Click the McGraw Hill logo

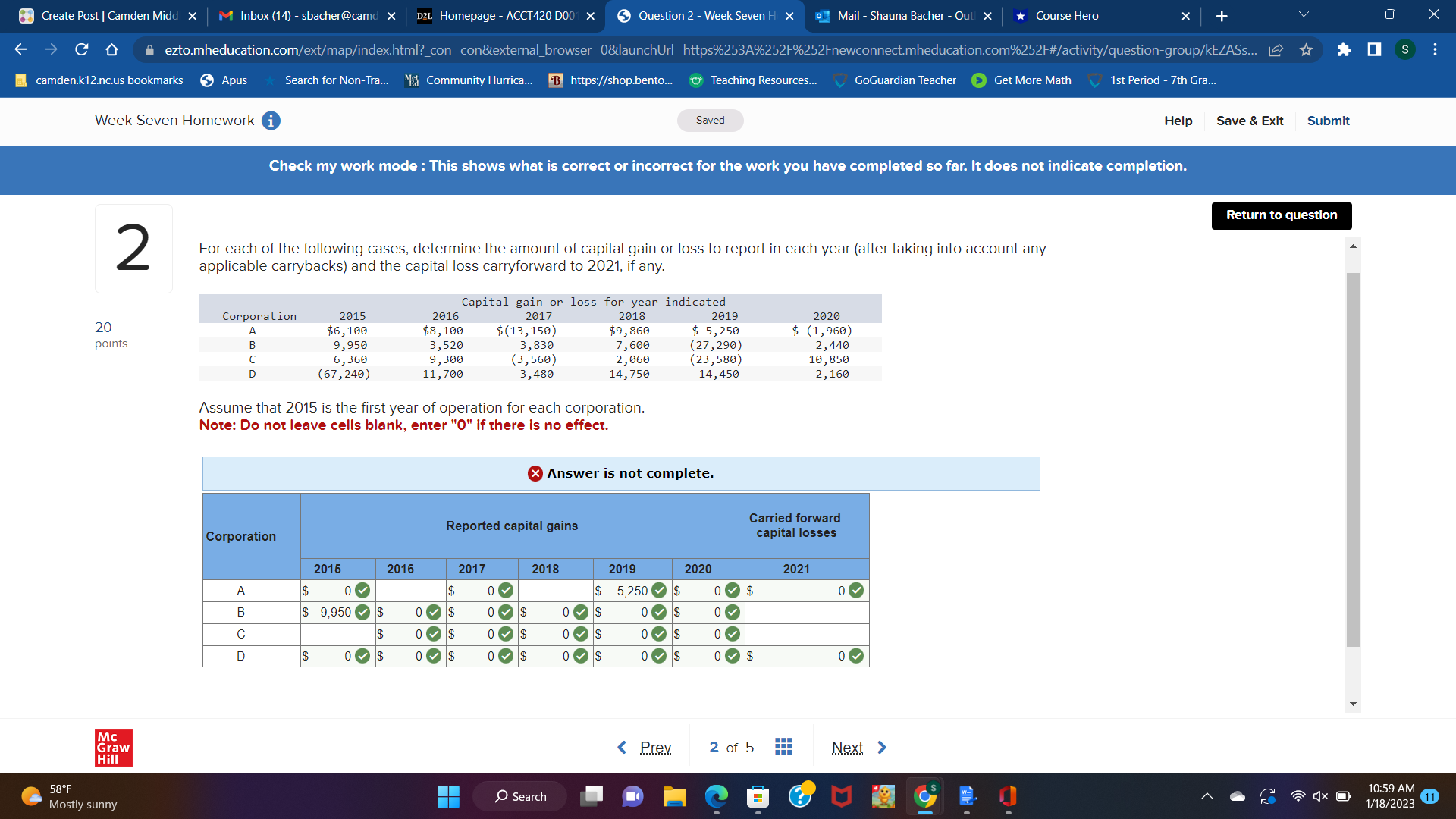114,747
